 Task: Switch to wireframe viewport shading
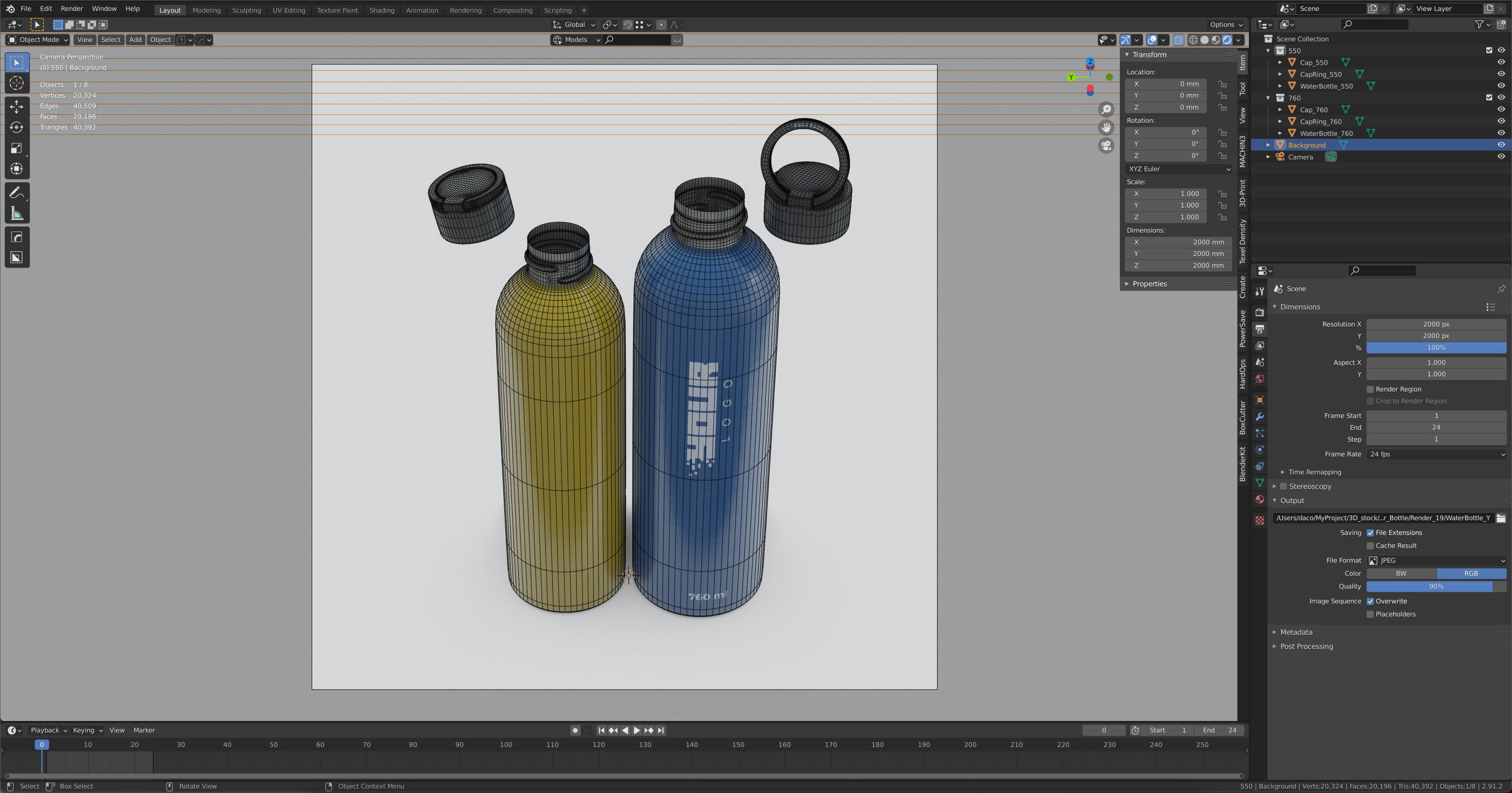[x=1193, y=40]
